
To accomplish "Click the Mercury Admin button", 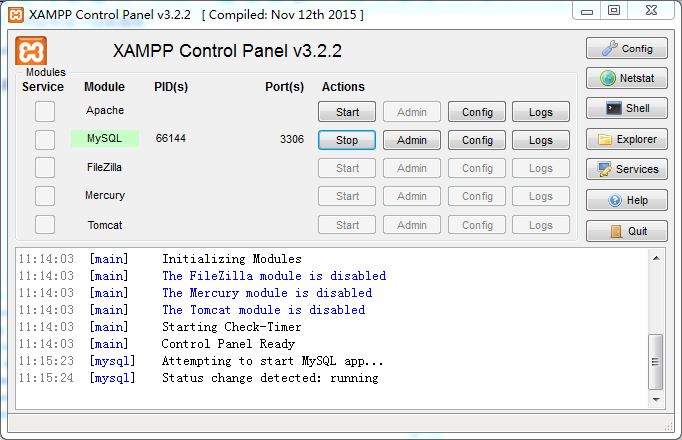I will click(411, 196).
